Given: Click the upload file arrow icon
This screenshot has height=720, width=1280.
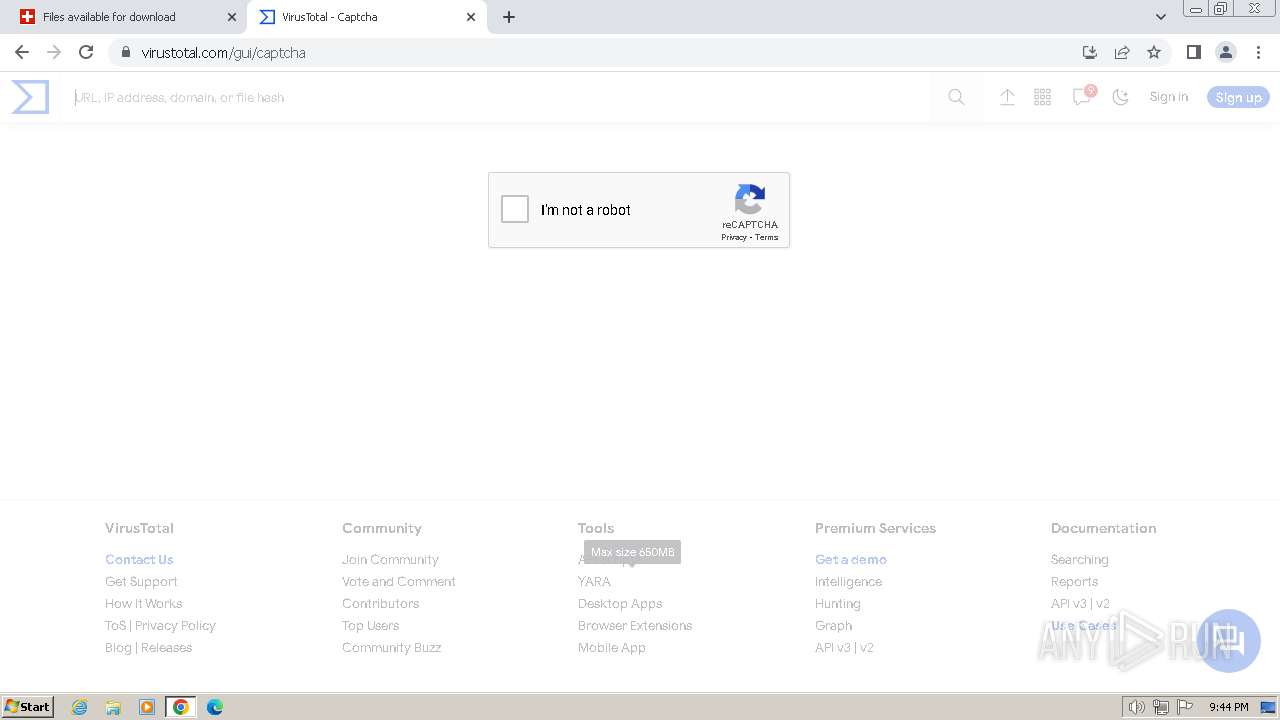Looking at the screenshot, I should [1007, 97].
